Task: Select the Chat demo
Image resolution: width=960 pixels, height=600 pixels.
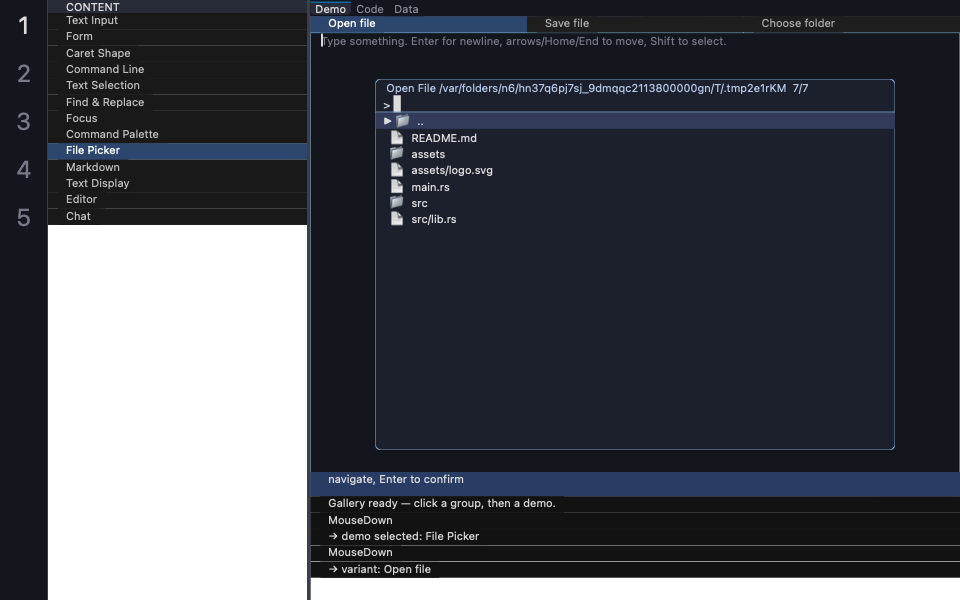Action: 178,216
